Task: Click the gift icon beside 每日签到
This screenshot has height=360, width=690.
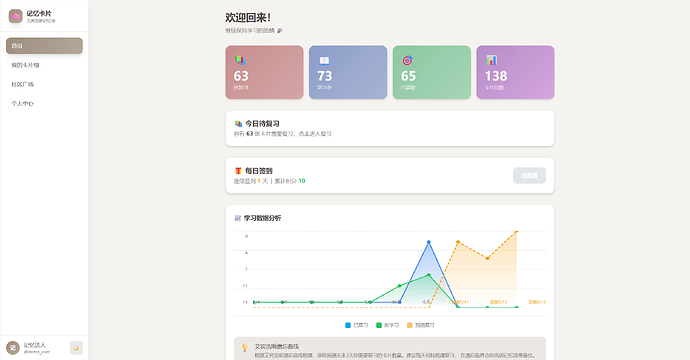Action: [238, 171]
